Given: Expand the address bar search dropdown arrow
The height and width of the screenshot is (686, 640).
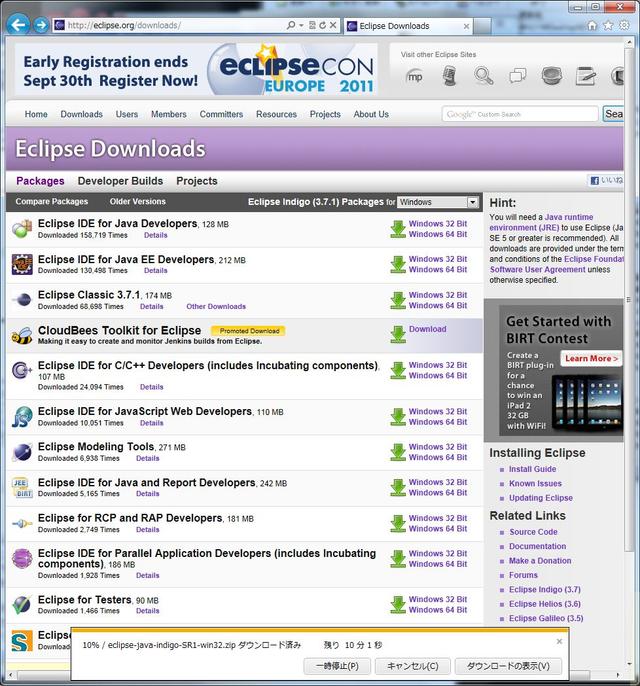Looking at the screenshot, I should click(302, 25).
